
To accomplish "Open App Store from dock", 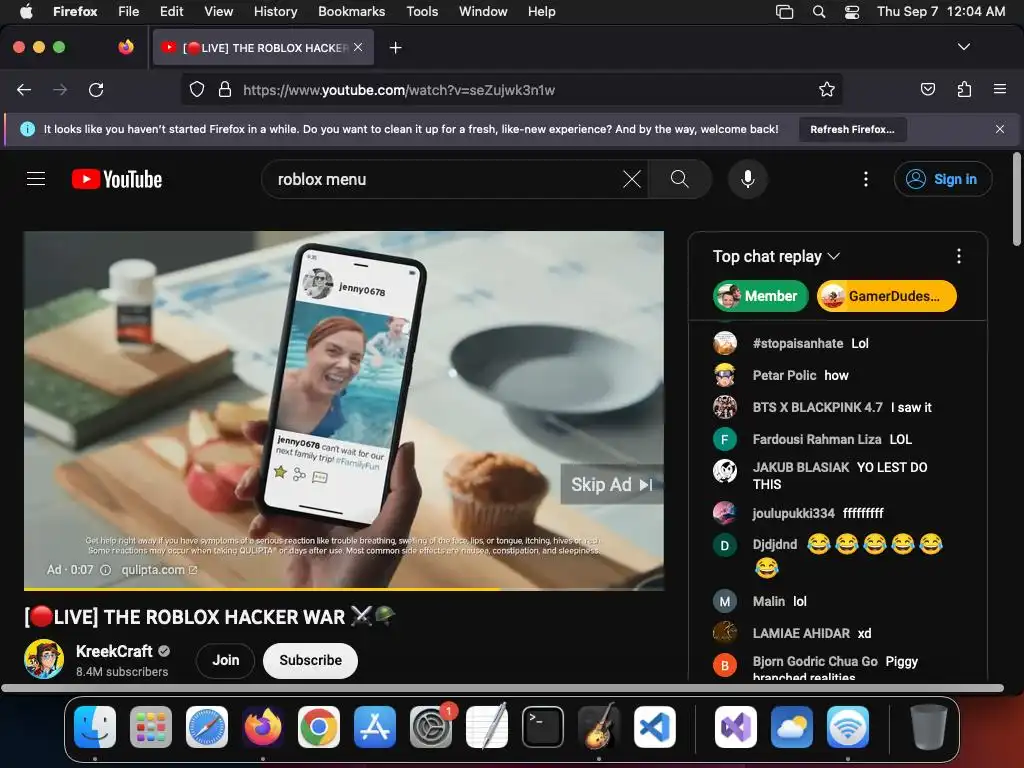I will pos(375,727).
